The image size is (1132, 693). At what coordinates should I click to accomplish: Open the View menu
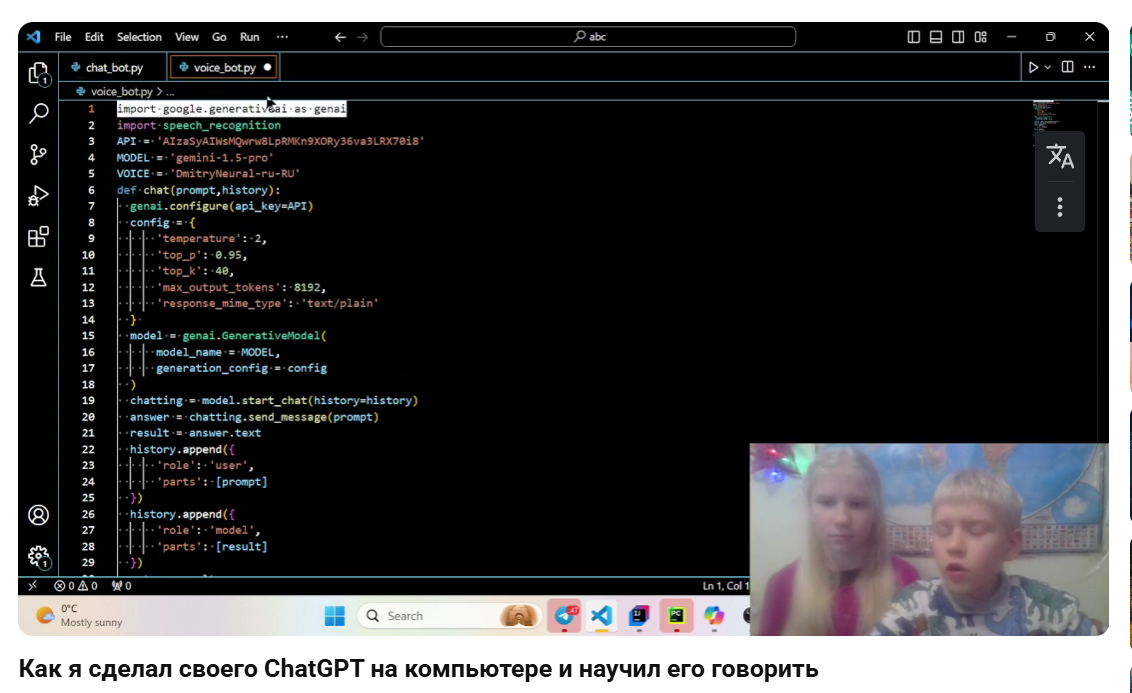pyautogui.click(x=186, y=37)
